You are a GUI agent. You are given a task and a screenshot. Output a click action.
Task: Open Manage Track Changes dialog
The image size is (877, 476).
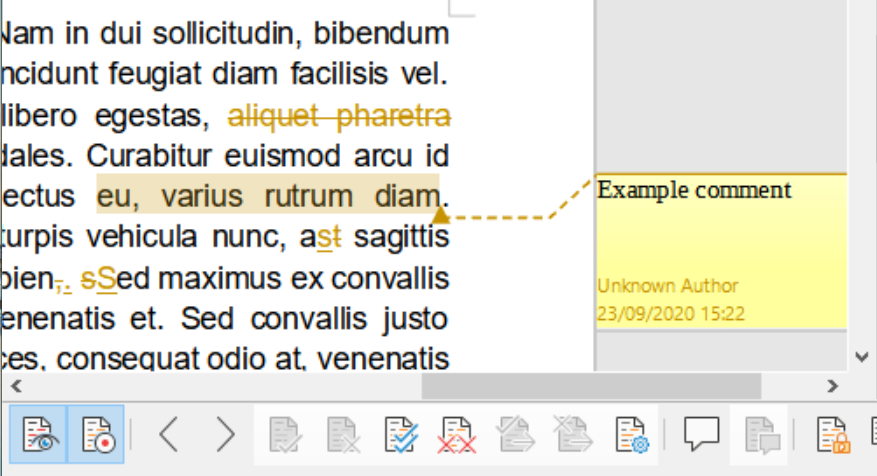click(631, 435)
